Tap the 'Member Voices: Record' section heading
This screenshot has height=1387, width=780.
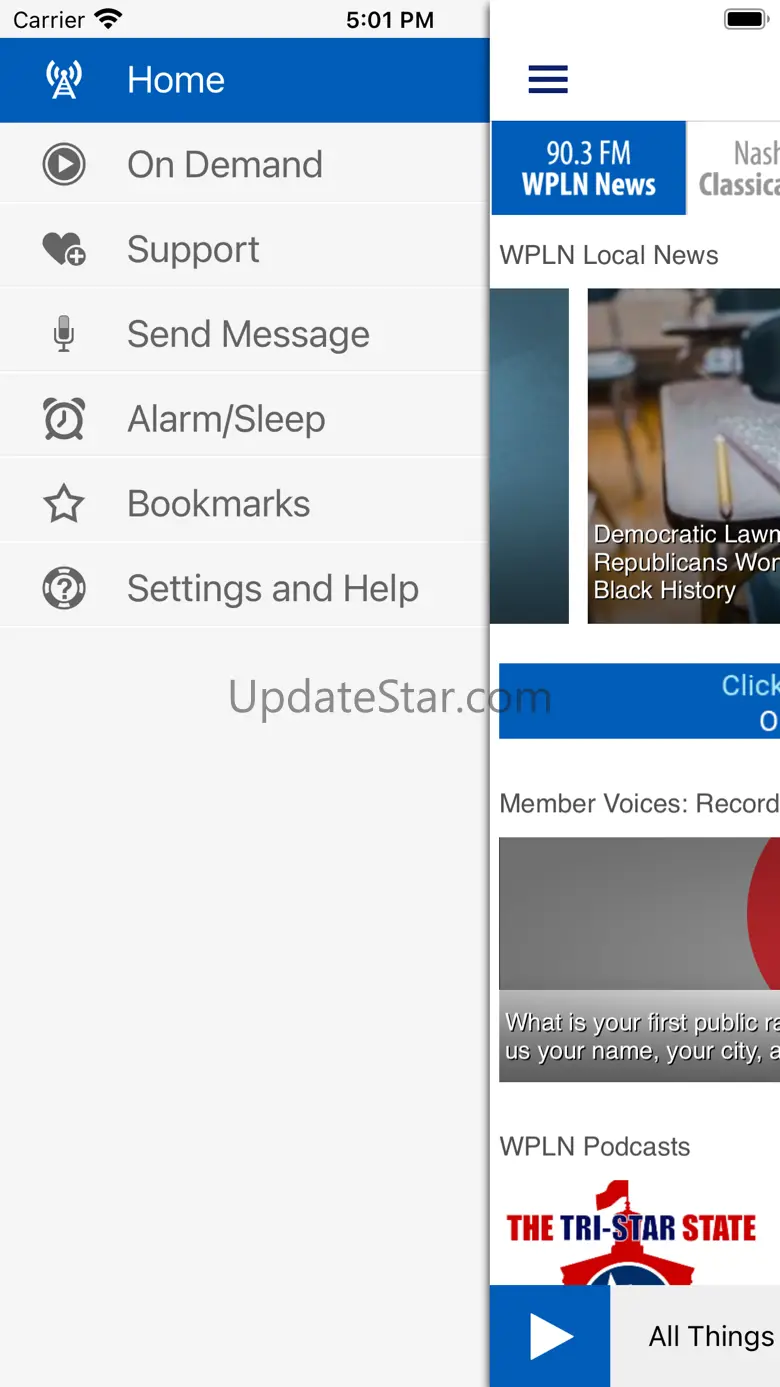[639, 803]
